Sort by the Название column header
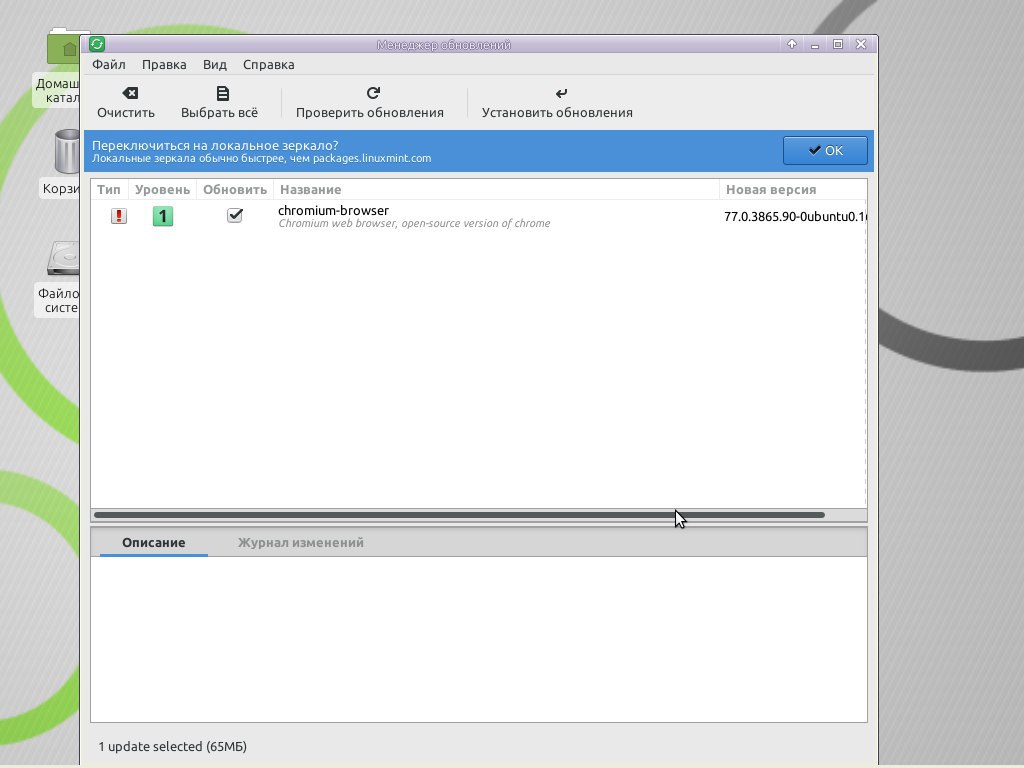This screenshot has height=768, width=1024. [496, 189]
